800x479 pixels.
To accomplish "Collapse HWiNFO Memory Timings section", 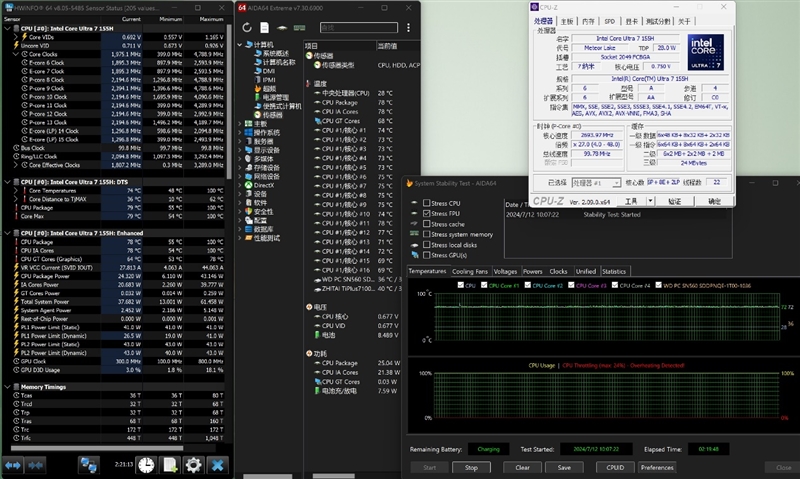I will click(x=8, y=387).
